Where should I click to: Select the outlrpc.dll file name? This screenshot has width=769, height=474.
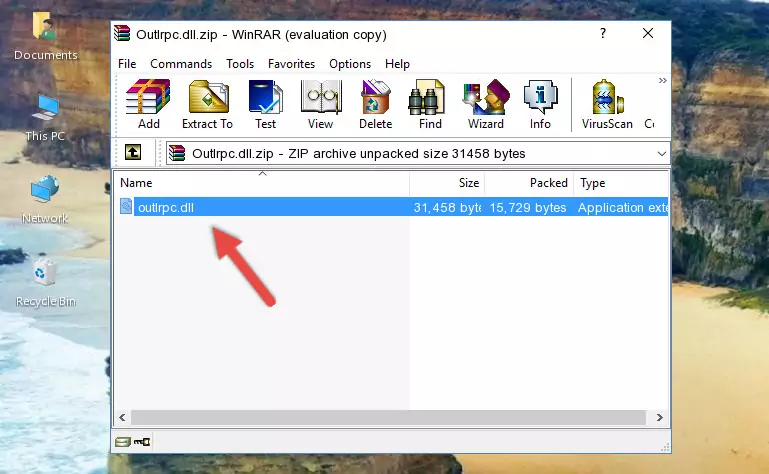166,208
